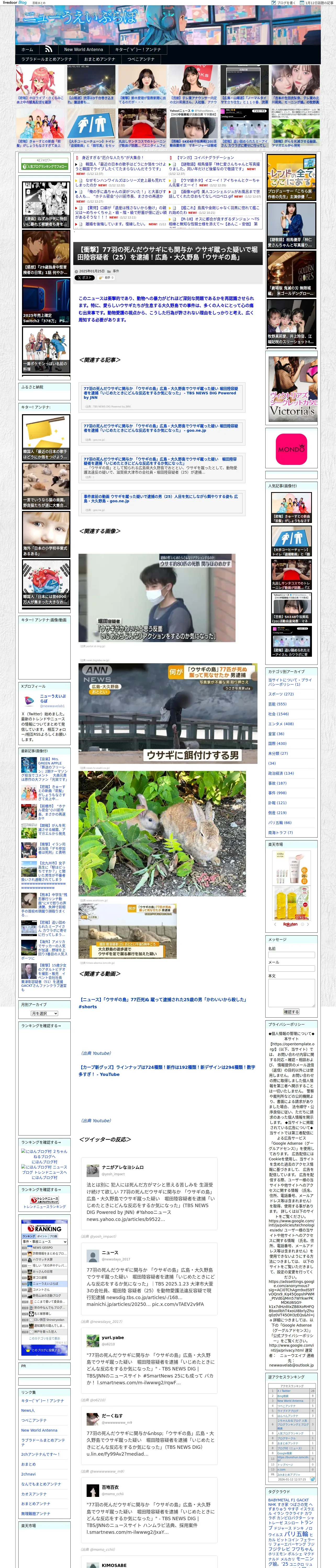The image size is (336, 1568).
Task: Open New World Antenna nav item
Action: (83, 49)
